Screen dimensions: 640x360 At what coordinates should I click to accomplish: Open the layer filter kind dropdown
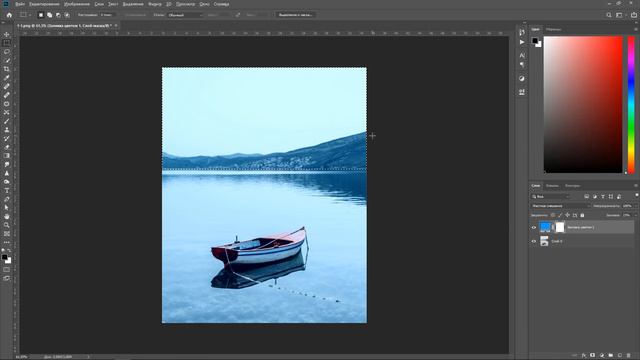[551, 196]
